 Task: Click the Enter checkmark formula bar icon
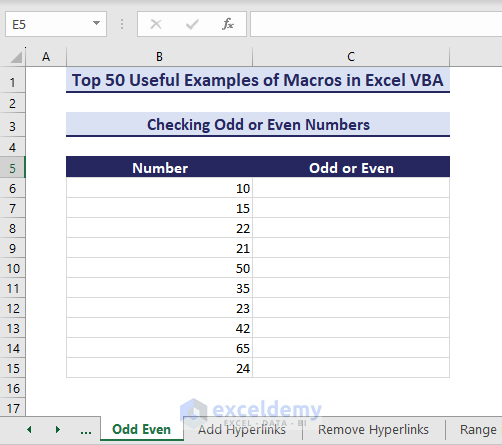pos(192,24)
